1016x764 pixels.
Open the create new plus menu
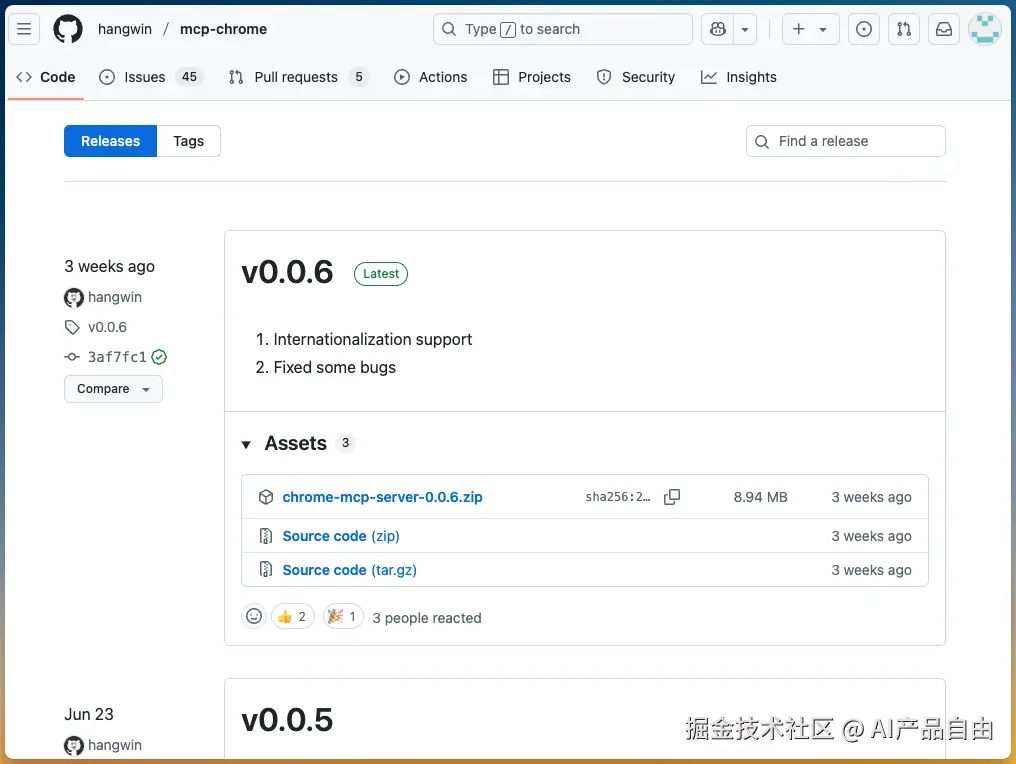(811, 29)
